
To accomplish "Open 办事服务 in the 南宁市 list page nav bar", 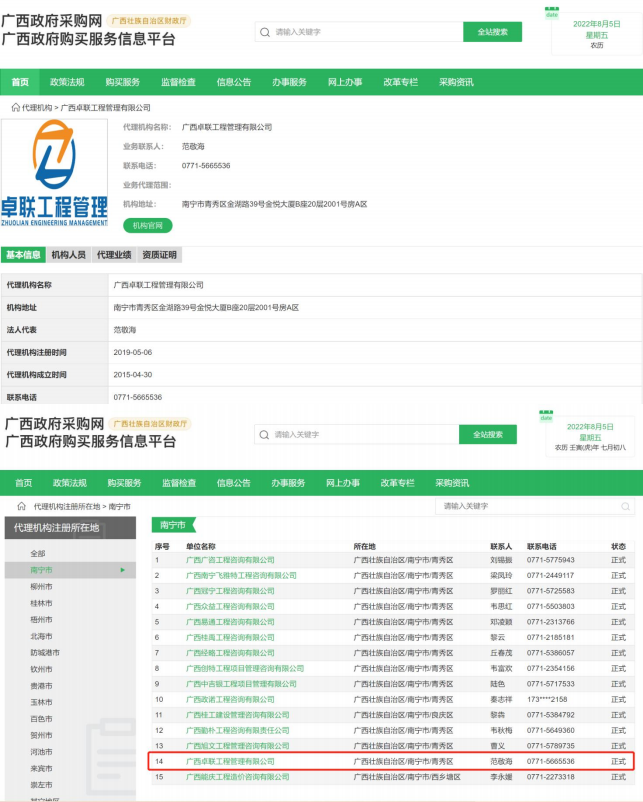I will [x=288, y=483].
